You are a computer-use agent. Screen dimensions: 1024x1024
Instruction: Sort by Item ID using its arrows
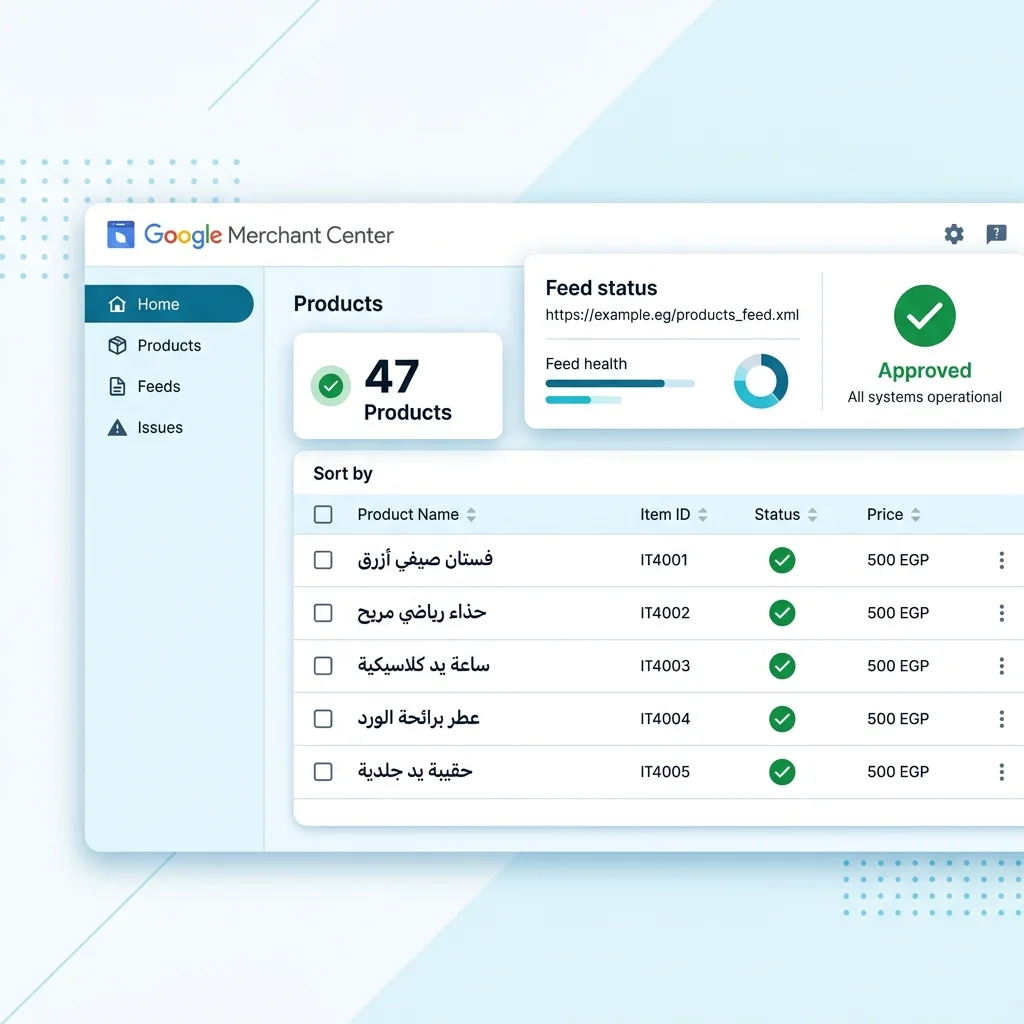pyautogui.click(x=702, y=515)
